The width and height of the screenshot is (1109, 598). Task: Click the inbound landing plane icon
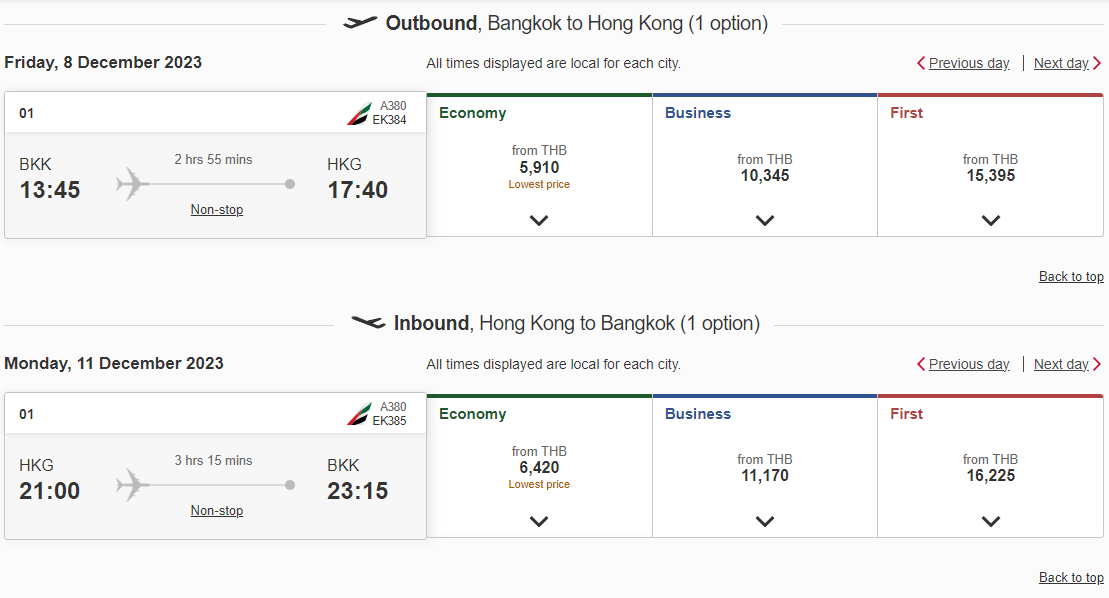(368, 323)
